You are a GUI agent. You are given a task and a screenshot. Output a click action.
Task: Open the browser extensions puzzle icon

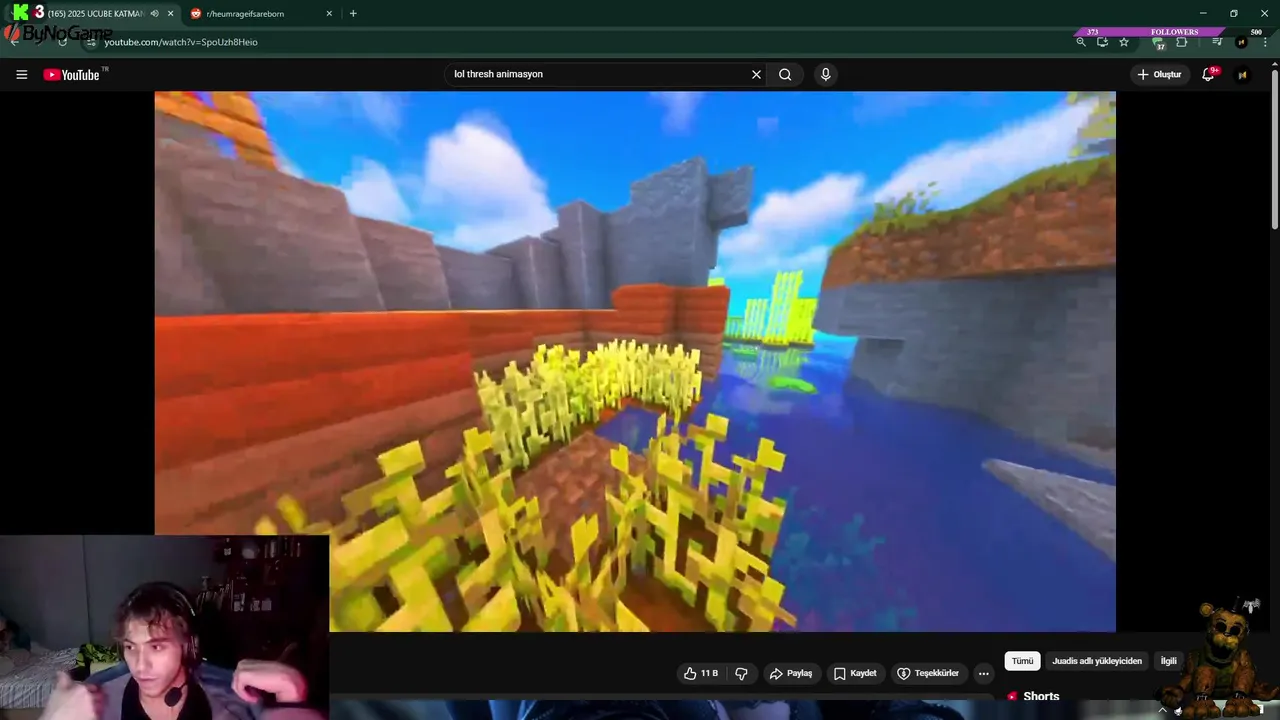tap(1182, 42)
